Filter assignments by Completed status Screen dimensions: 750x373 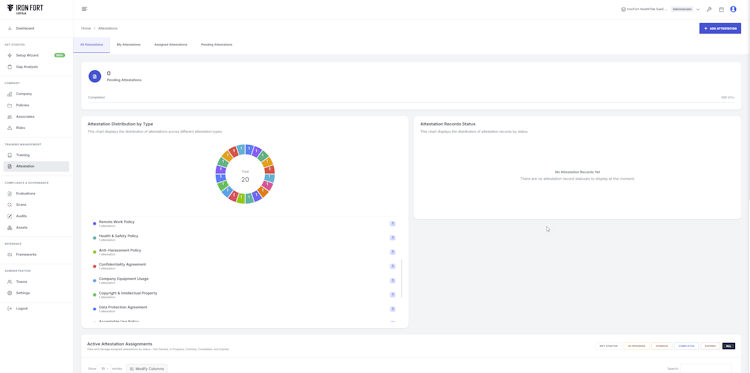point(686,346)
